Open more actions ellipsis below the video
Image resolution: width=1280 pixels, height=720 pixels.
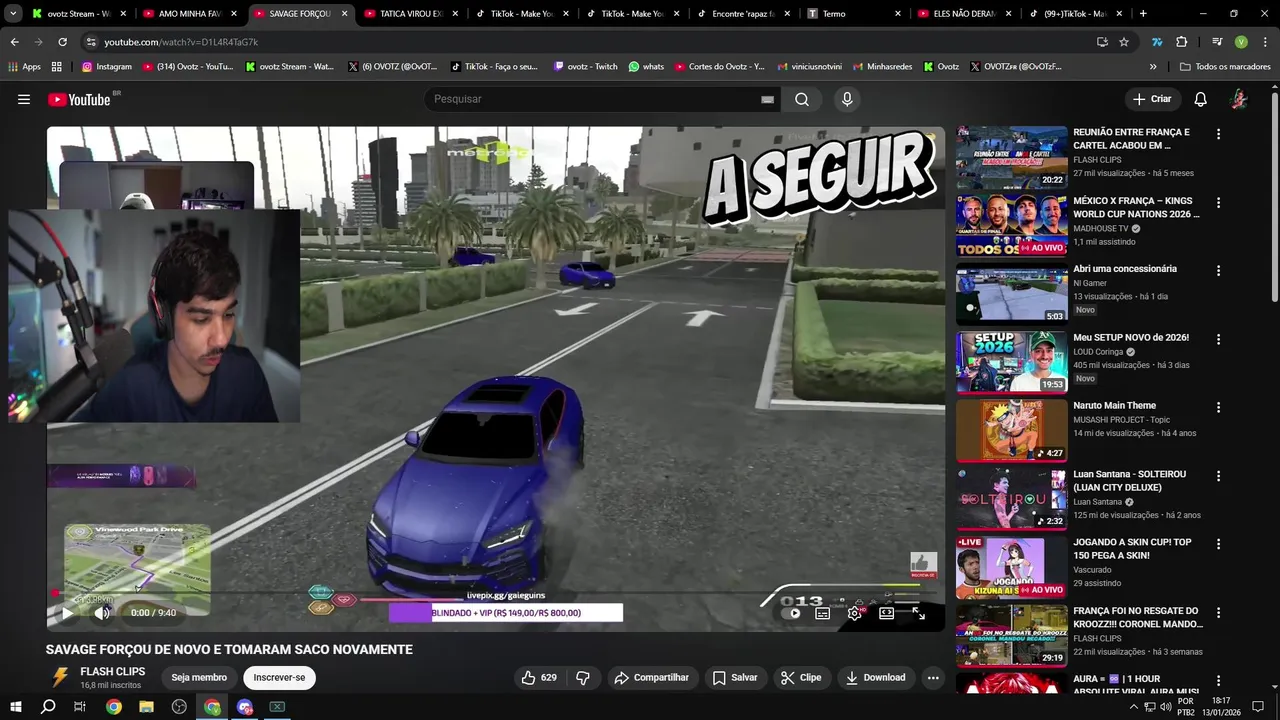pyautogui.click(x=933, y=677)
